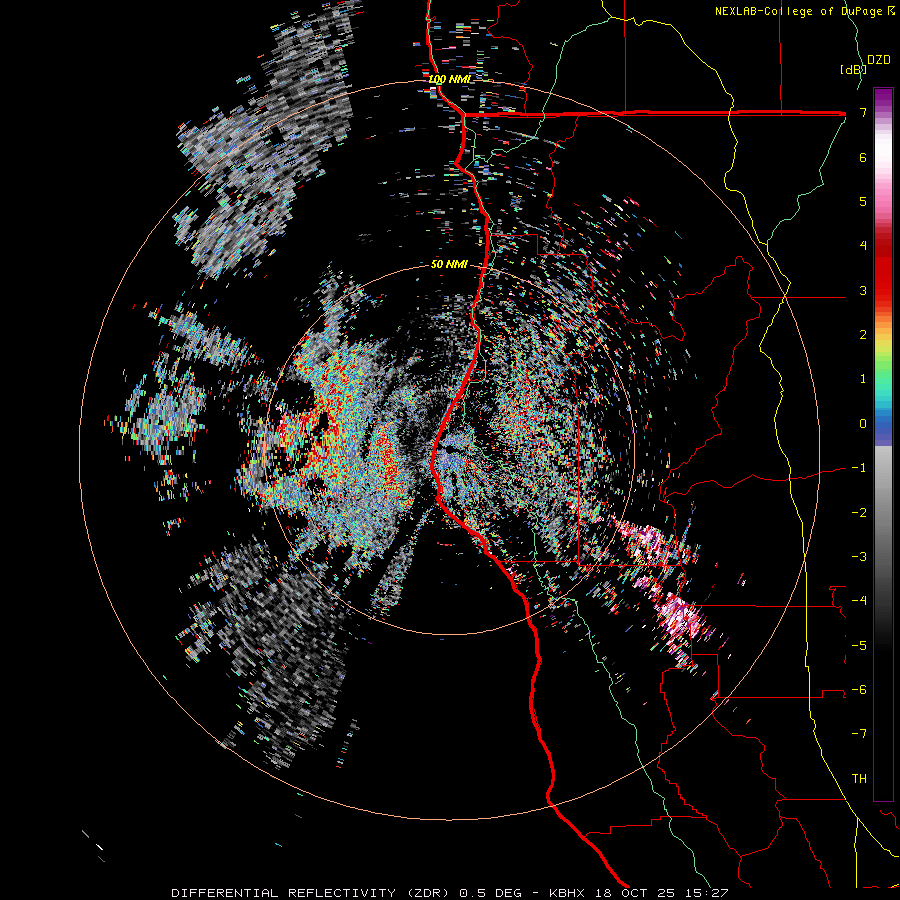Click the DZD product label above the scale

878,60
